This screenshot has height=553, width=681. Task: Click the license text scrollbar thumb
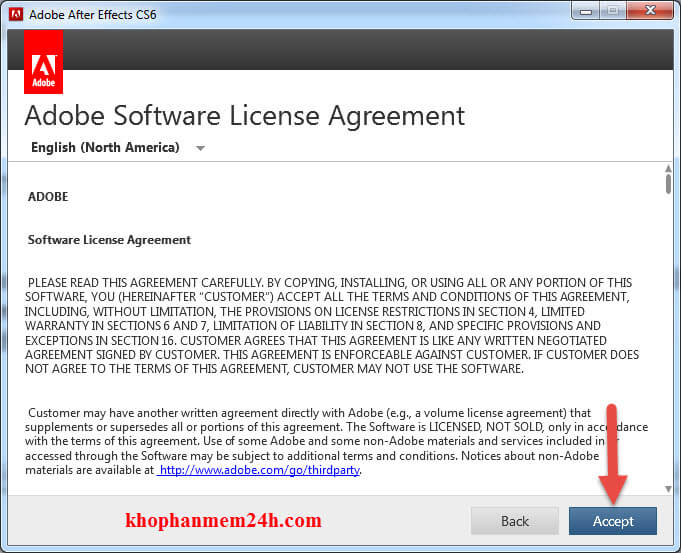667,185
